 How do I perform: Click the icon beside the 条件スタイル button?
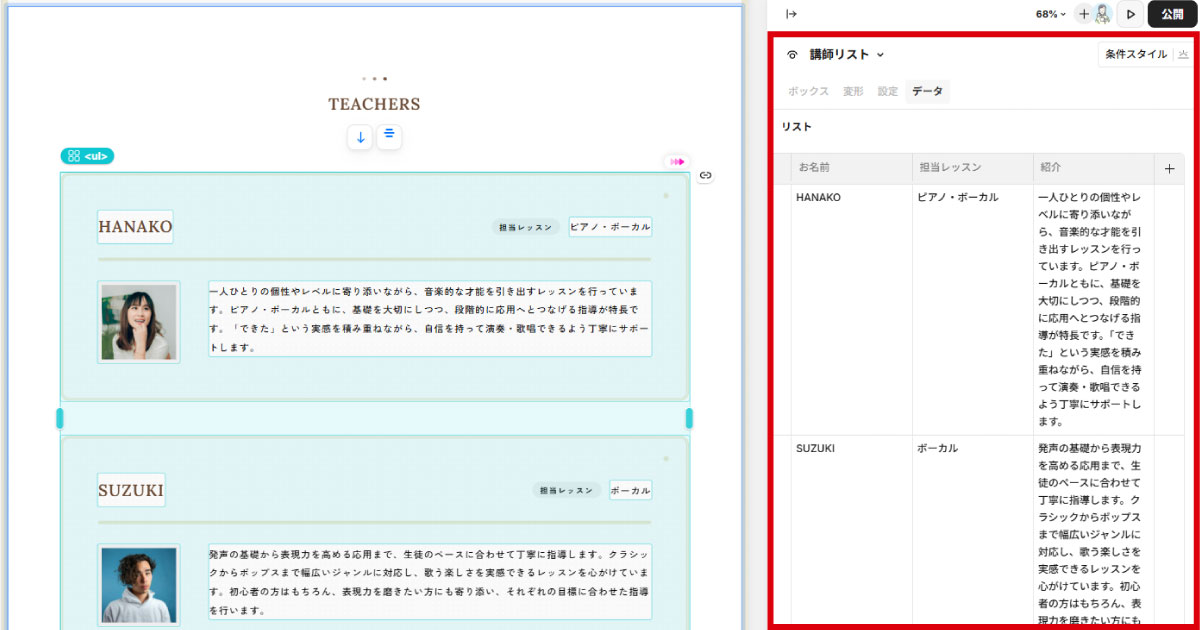(1185, 55)
